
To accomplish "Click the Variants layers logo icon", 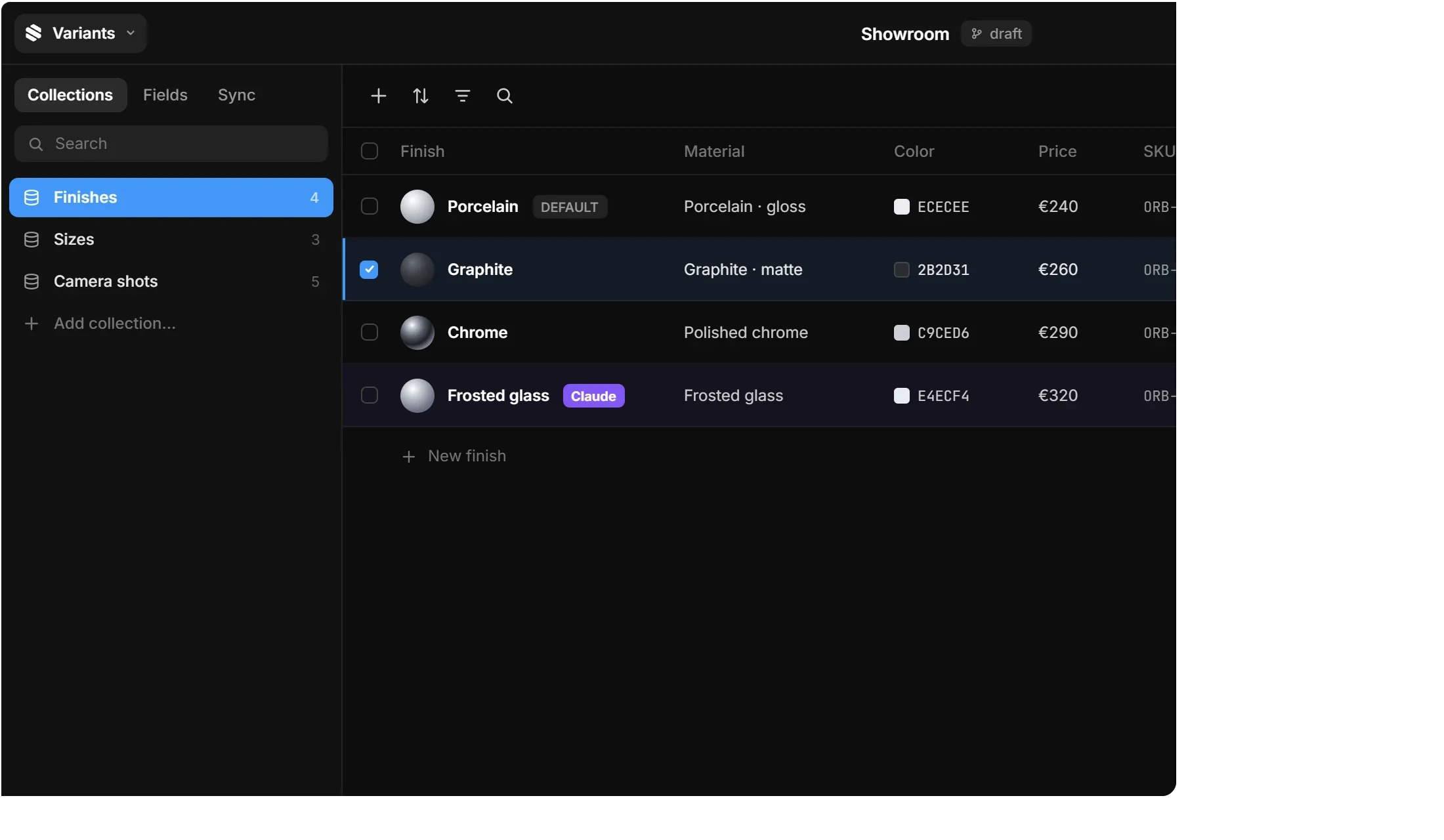I will click(33, 33).
